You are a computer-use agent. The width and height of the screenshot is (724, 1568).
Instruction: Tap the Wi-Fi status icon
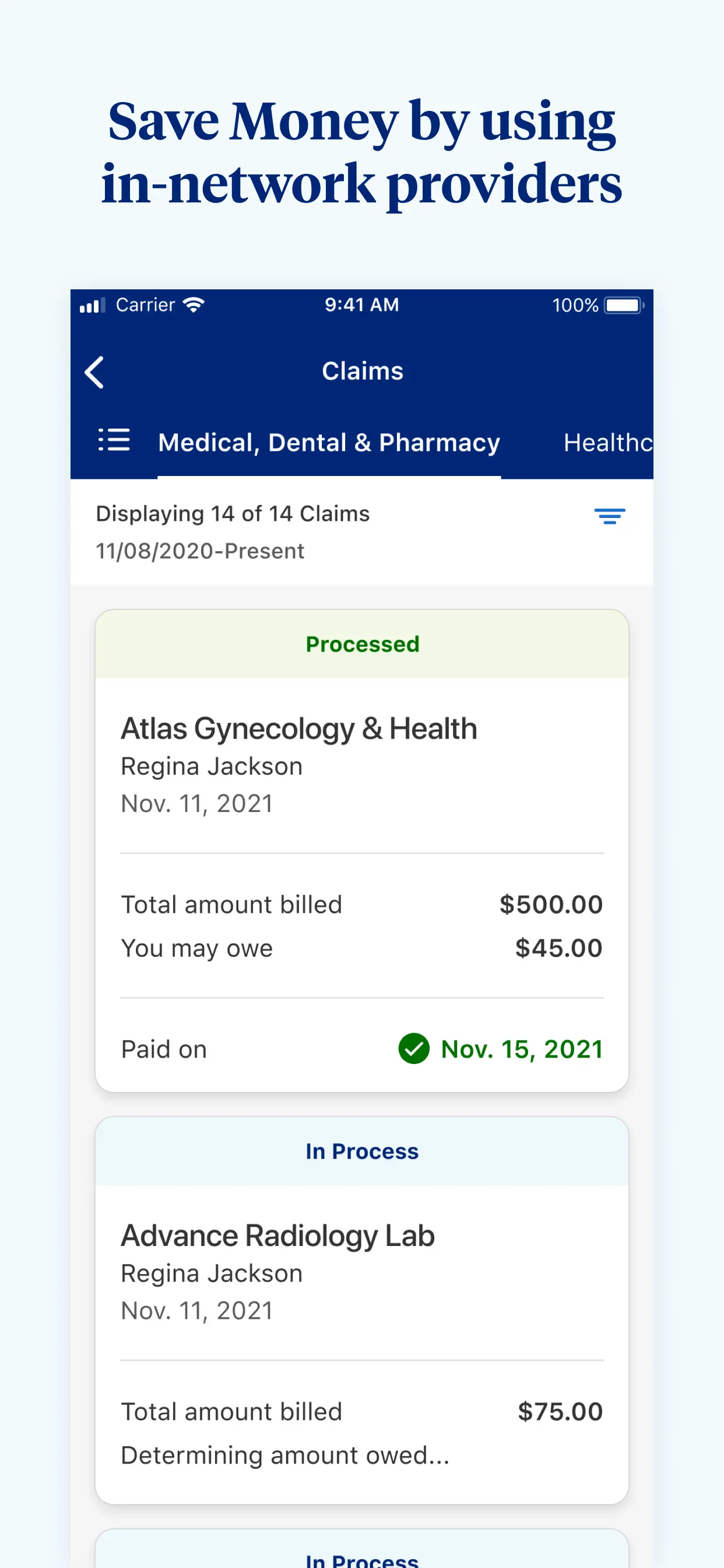click(x=194, y=305)
